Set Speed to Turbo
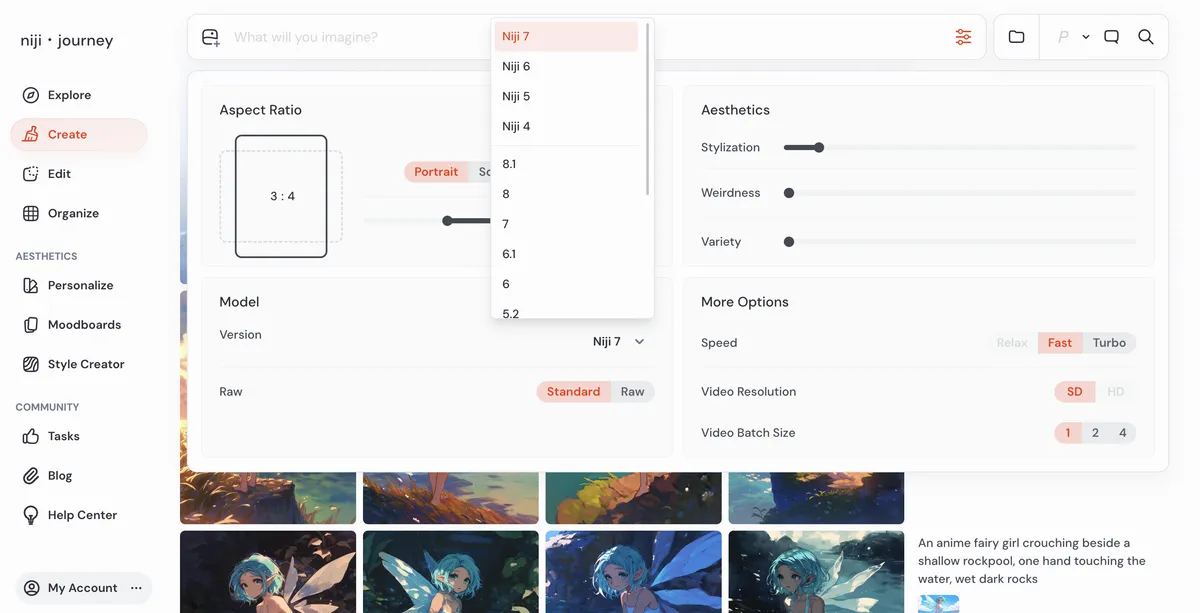The height and width of the screenshot is (613, 1200). pos(1109,343)
